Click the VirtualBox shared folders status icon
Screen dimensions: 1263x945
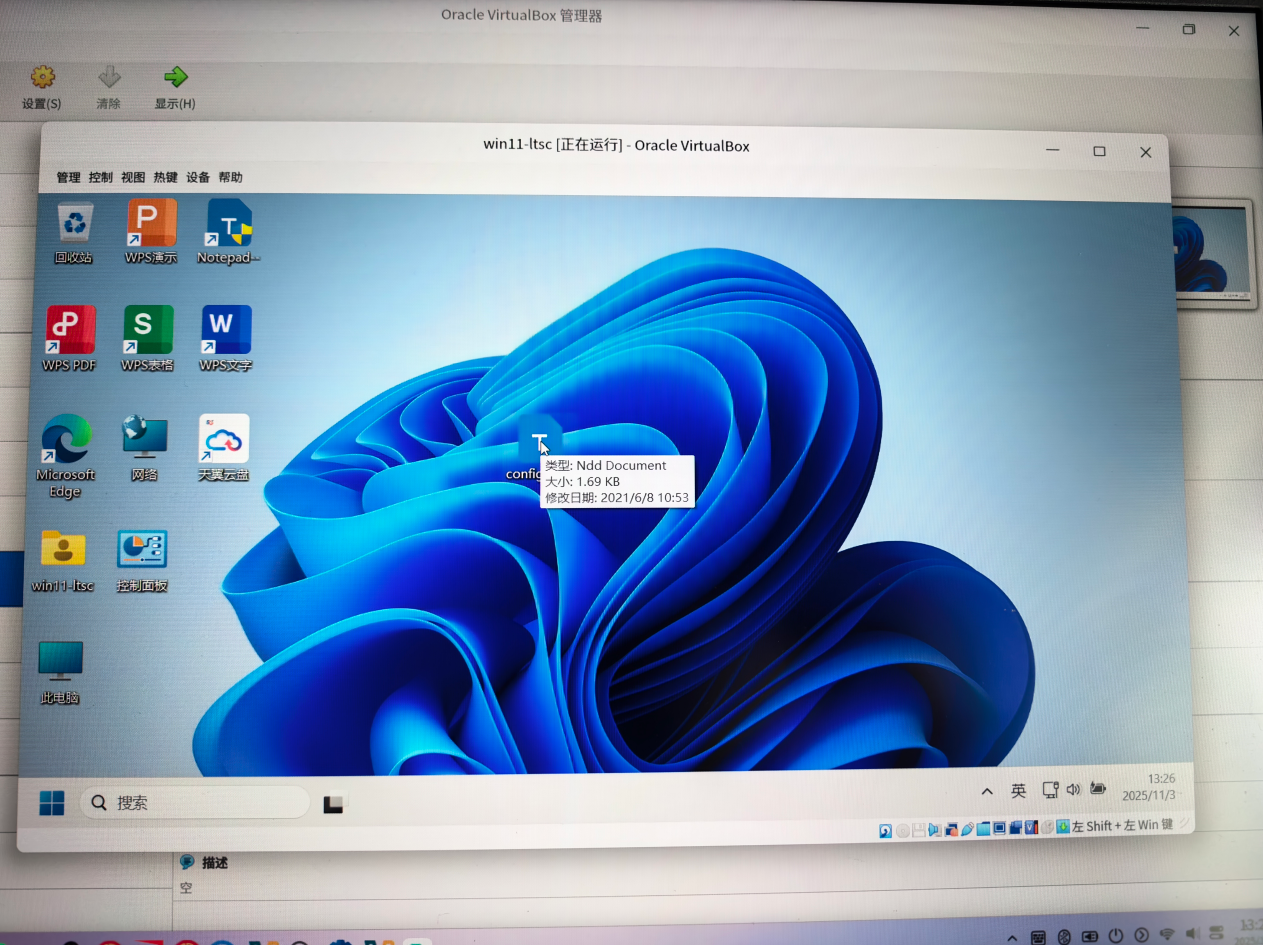coord(983,828)
